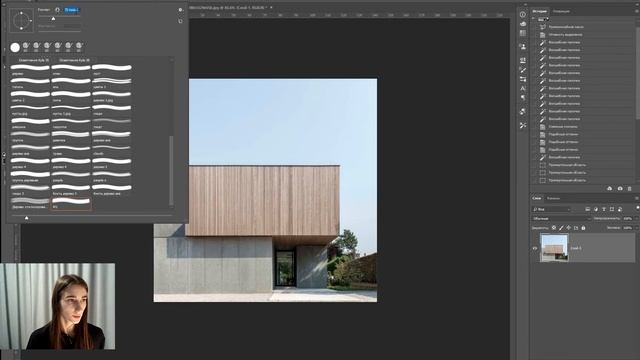Click the layer fill value field
Image resolution: width=640 pixels, height=360 pixels.
click(x=627, y=228)
